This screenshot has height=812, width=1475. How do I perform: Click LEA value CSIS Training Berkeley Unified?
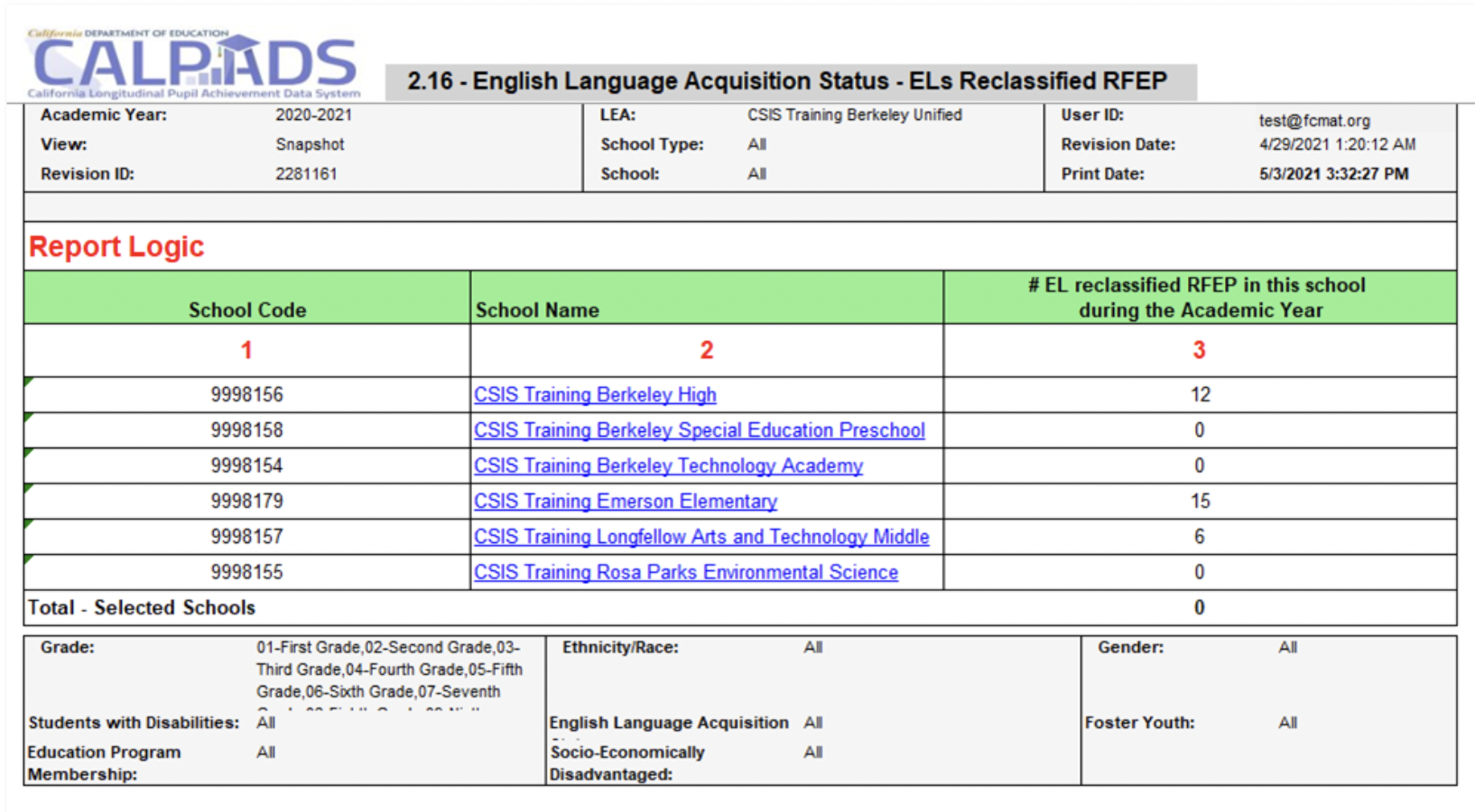(x=855, y=115)
